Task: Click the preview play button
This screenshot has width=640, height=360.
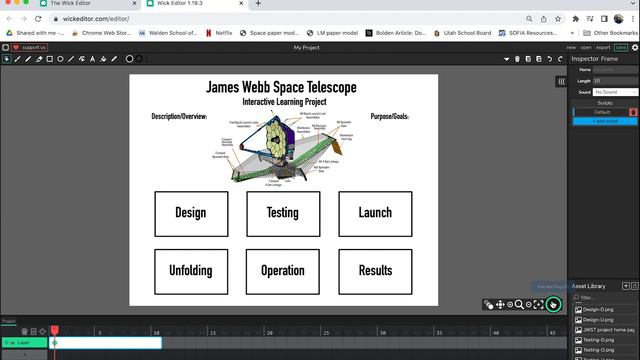Action: click(x=553, y=304)
